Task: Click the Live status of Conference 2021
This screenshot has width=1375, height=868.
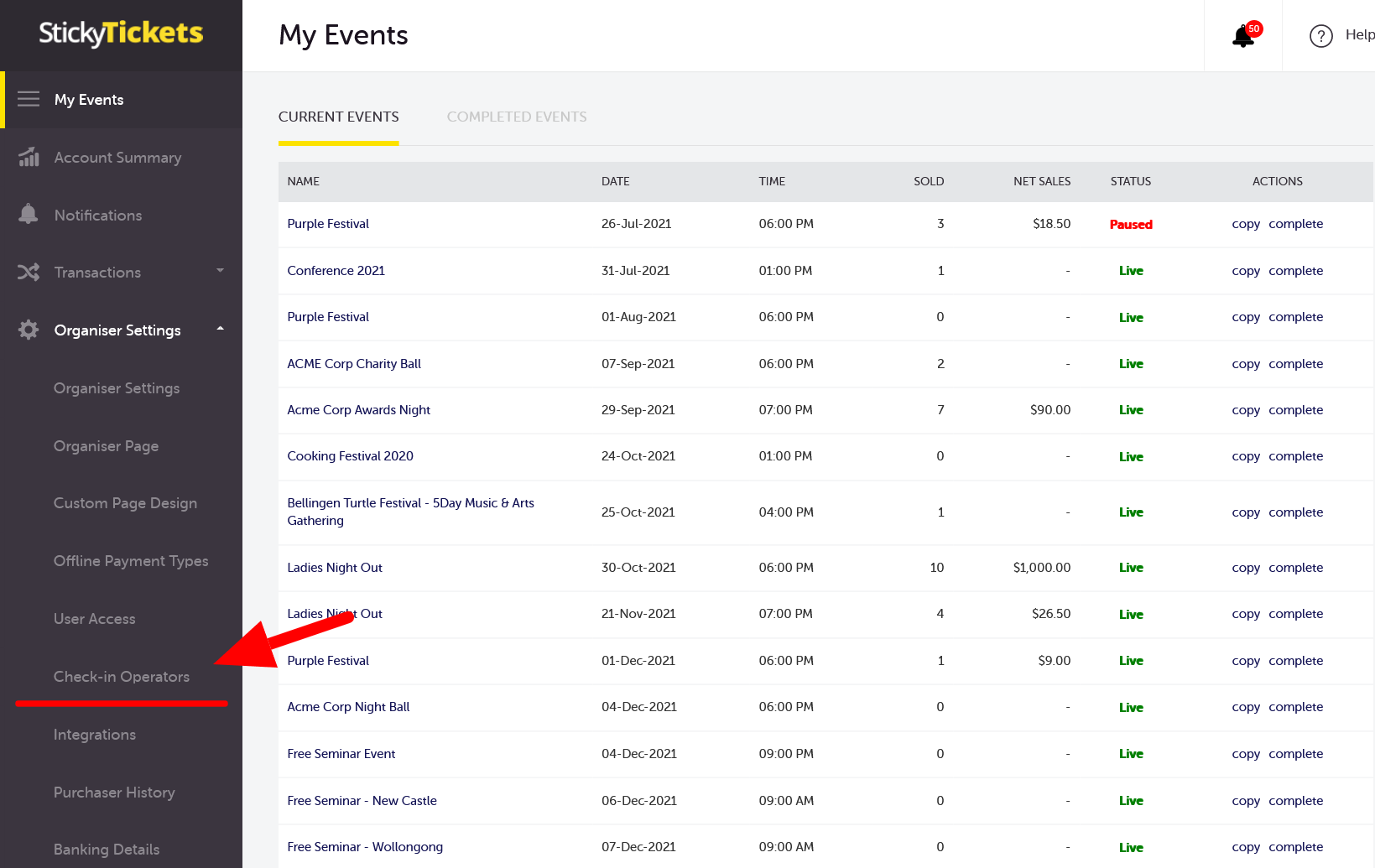Action: 1131,271
